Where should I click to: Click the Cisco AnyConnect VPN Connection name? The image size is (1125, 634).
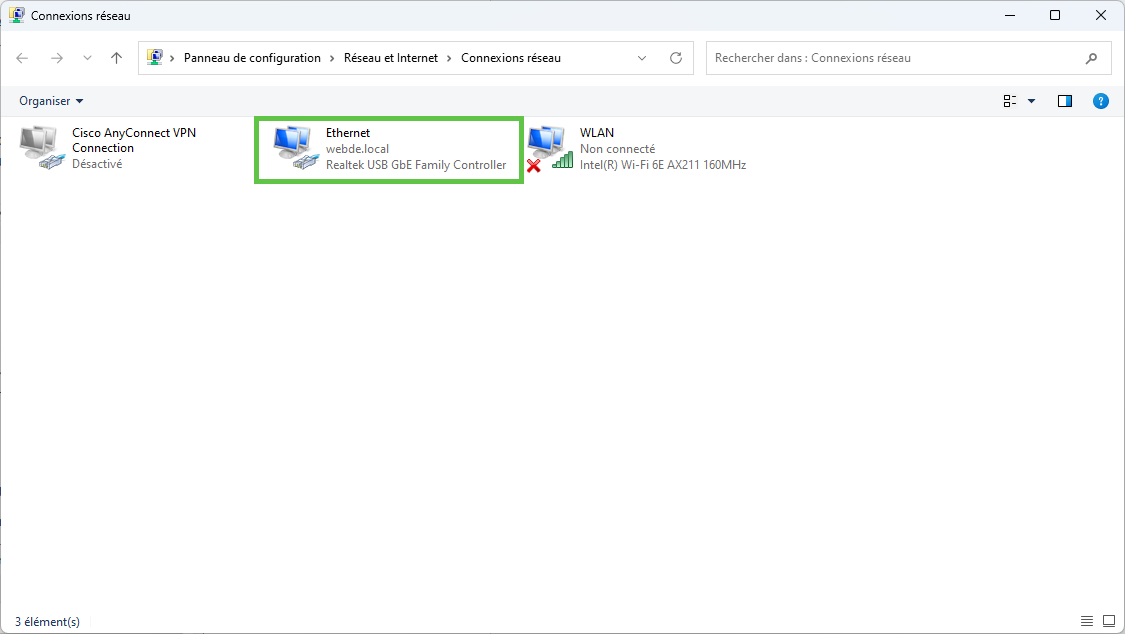134,140
